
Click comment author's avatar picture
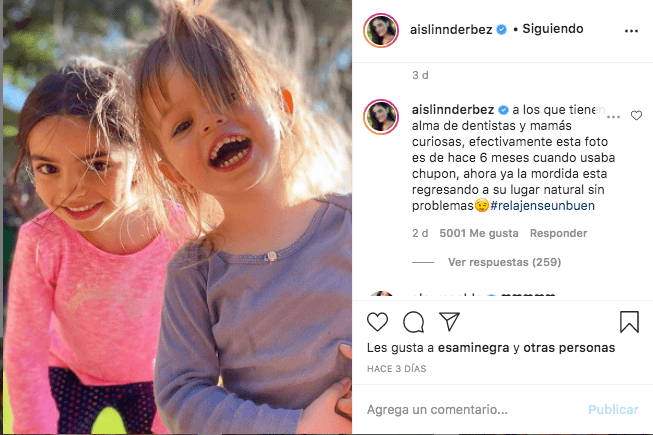tap(381, 117)
